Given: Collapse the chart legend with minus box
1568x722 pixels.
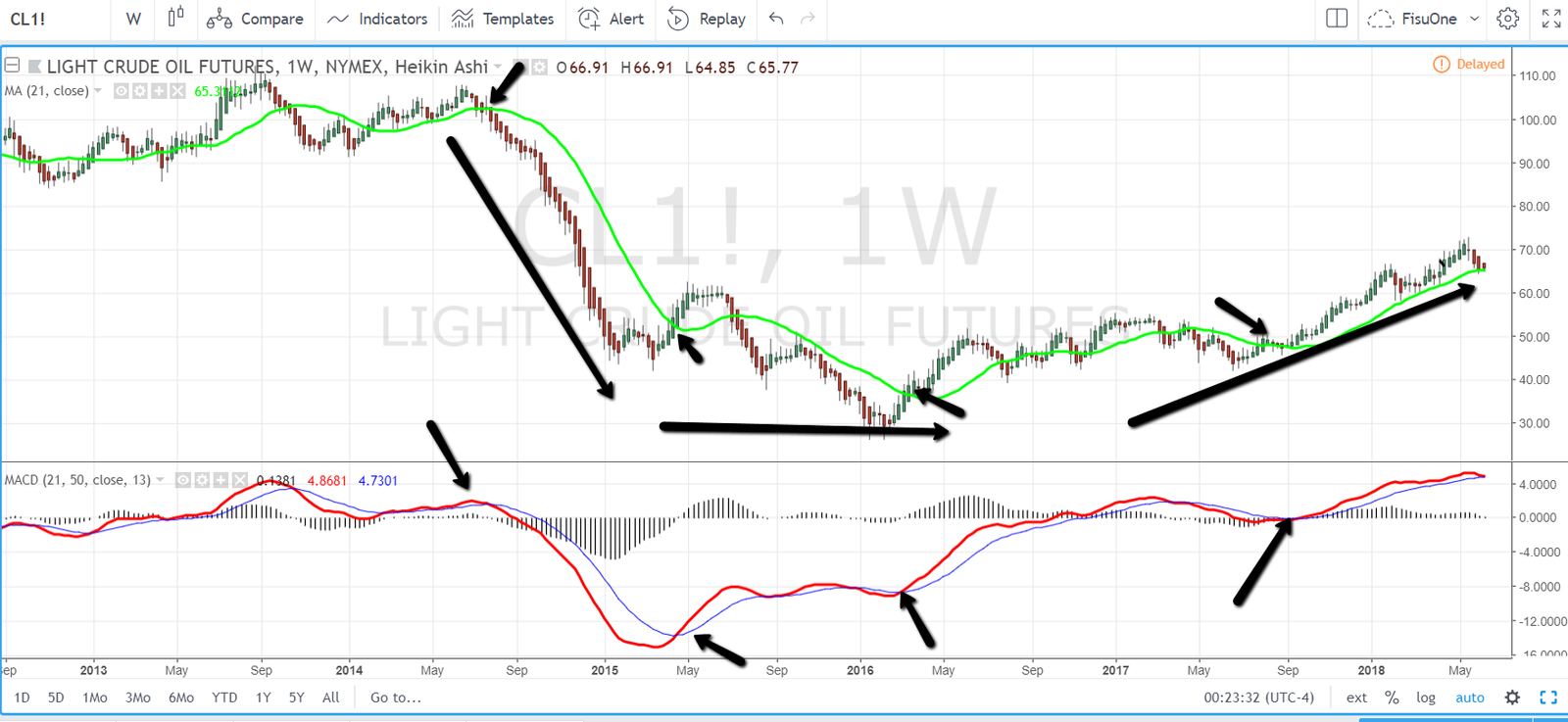Looking at the screenshot, I should point(12,66).
